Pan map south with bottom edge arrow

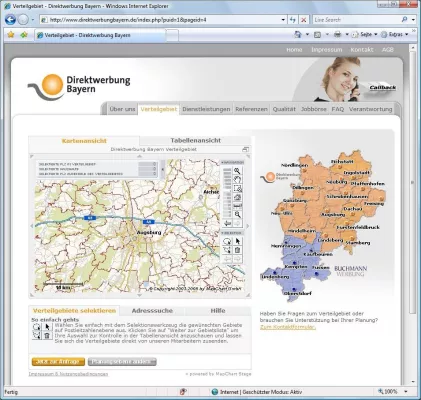pyautogui.click(x=140, y=295)
